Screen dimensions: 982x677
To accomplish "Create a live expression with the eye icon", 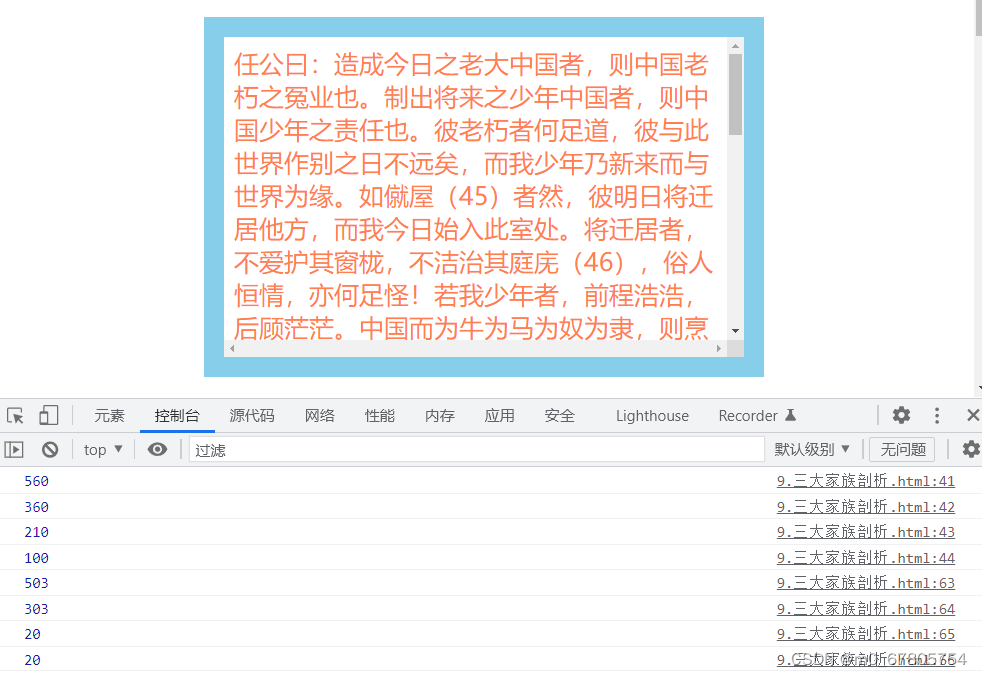I will [157, 449].
